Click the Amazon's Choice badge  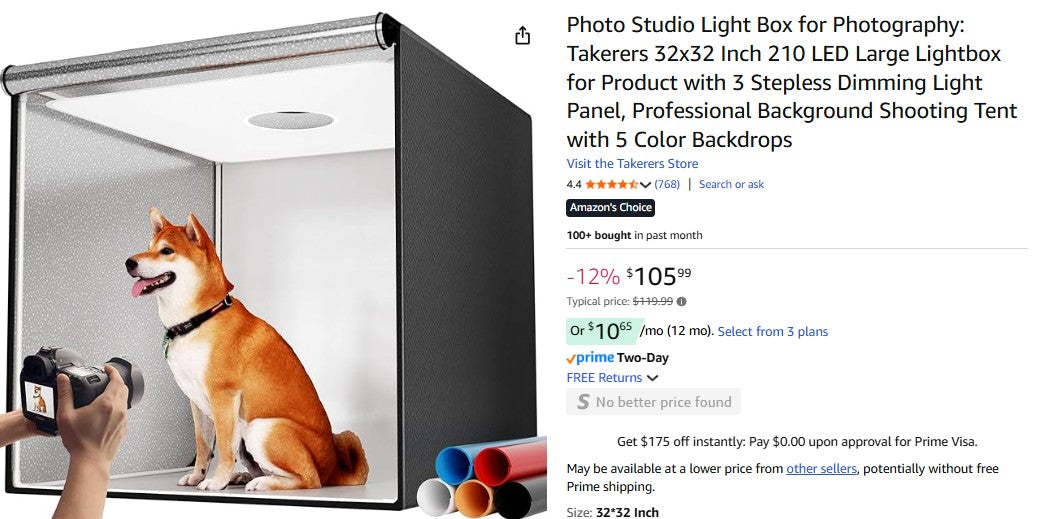point(611,208)
